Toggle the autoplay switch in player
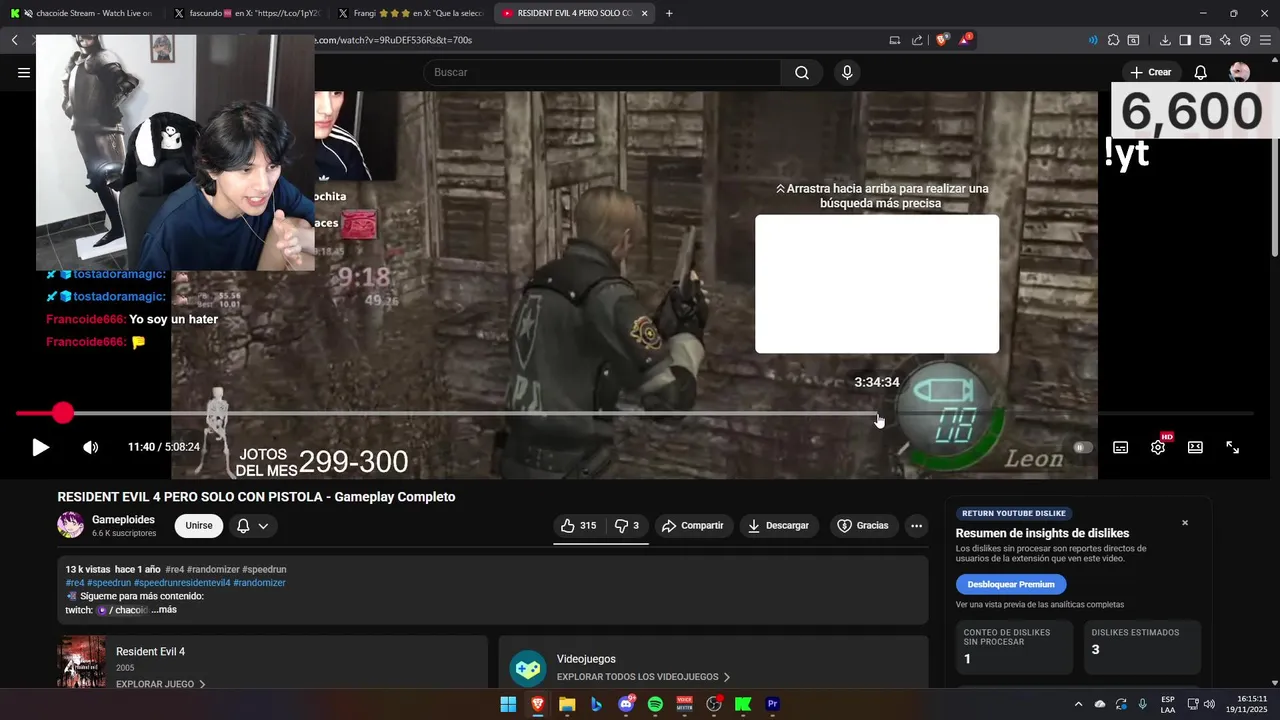1280x720 pixels. [x=1083, y=447]
